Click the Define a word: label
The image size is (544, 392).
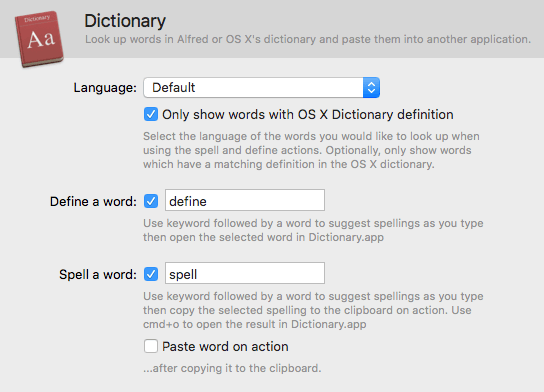pyautogui.click(x=93, y=201)
